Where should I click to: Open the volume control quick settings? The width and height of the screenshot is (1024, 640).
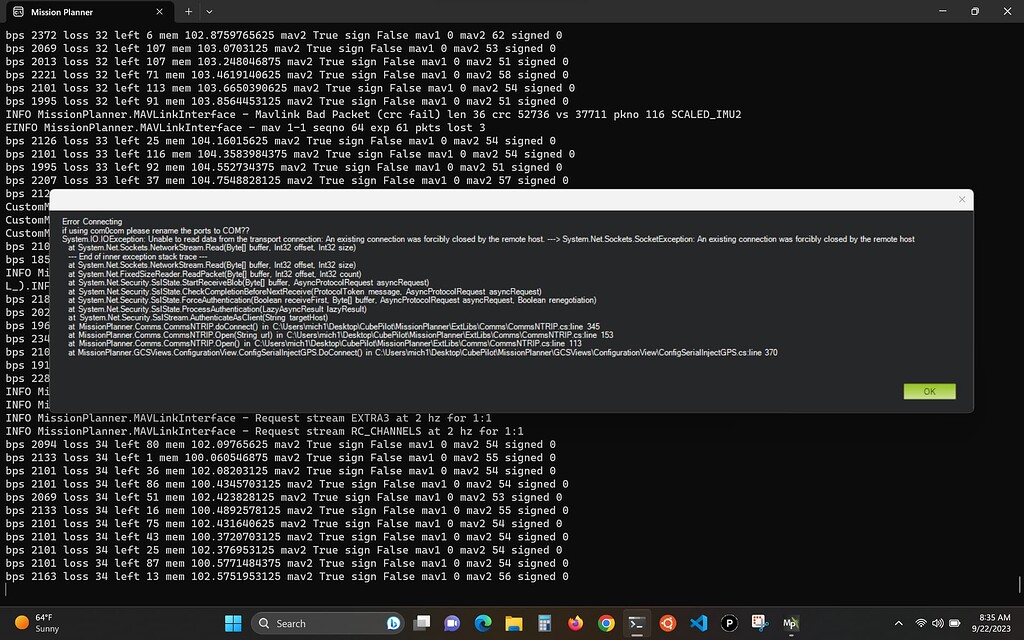(x=937, y=622)
